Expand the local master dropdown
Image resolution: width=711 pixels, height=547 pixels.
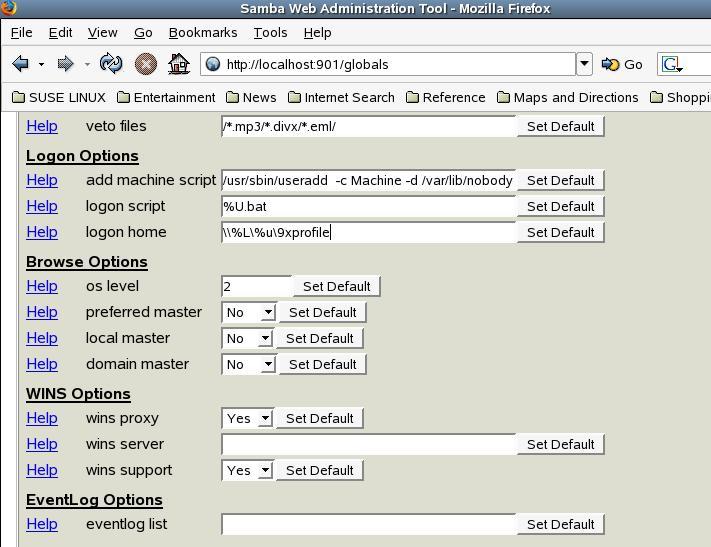[x=247, y=338]
